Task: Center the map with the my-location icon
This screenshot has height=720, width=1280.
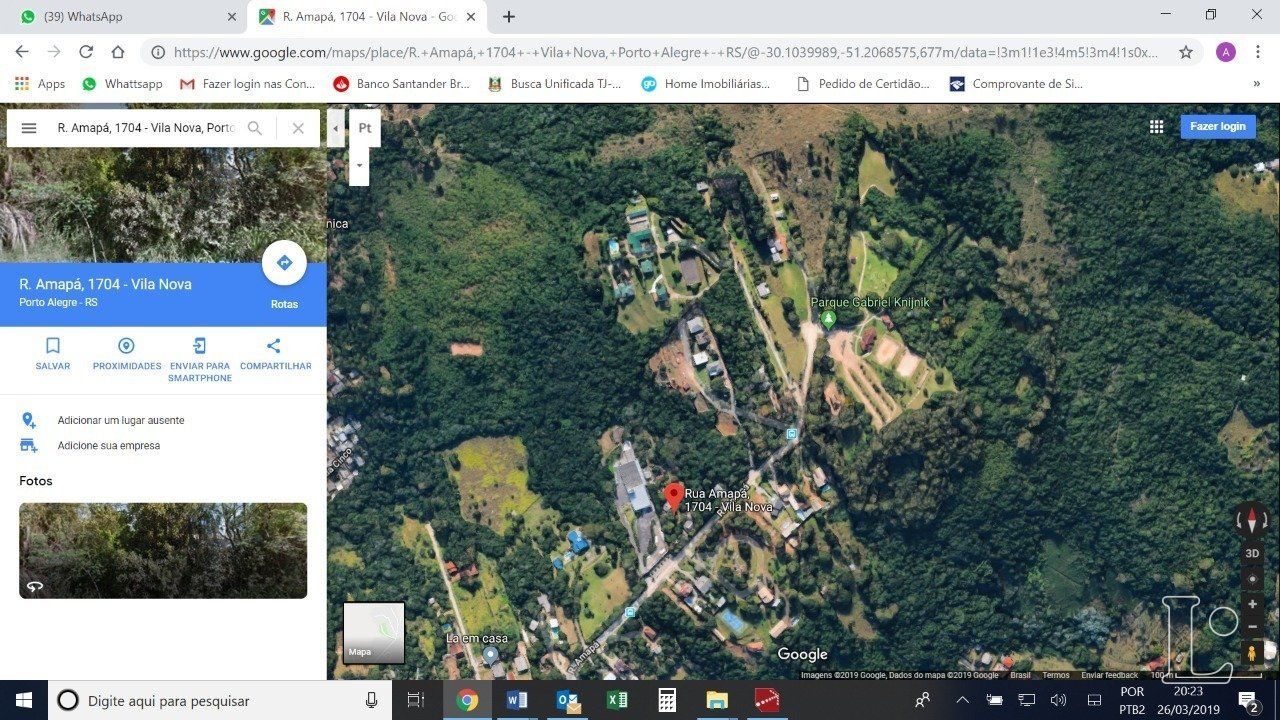Action: (1251, 578)
